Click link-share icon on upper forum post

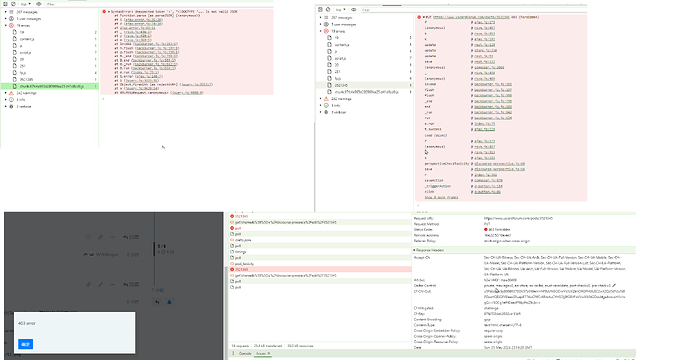[100, 237]
